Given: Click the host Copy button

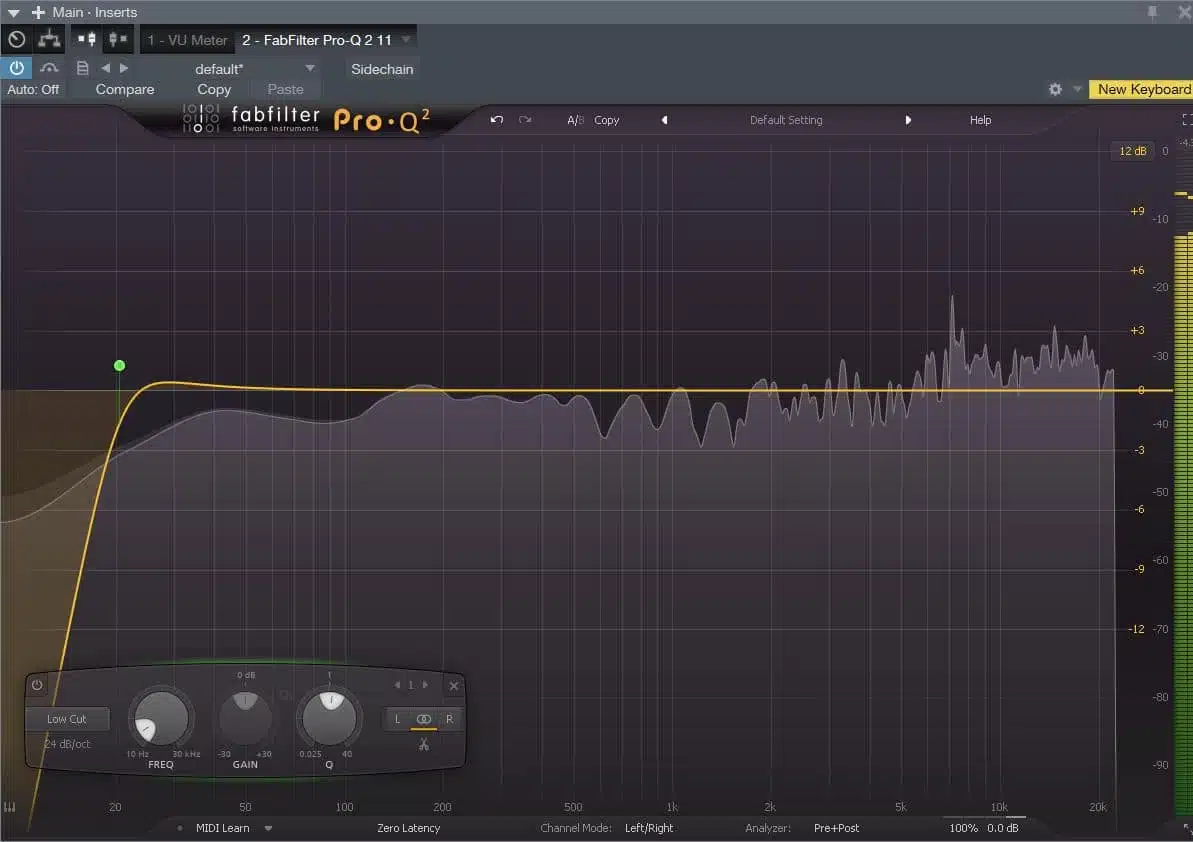Looking at the screenshot, I should pyautogui.click(x=214, y=90).
